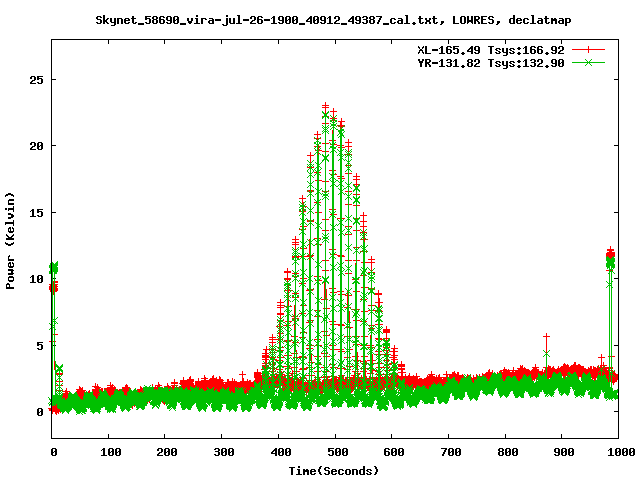Click x-axis tick label 700
640x480 pixels.
point(451,452)
